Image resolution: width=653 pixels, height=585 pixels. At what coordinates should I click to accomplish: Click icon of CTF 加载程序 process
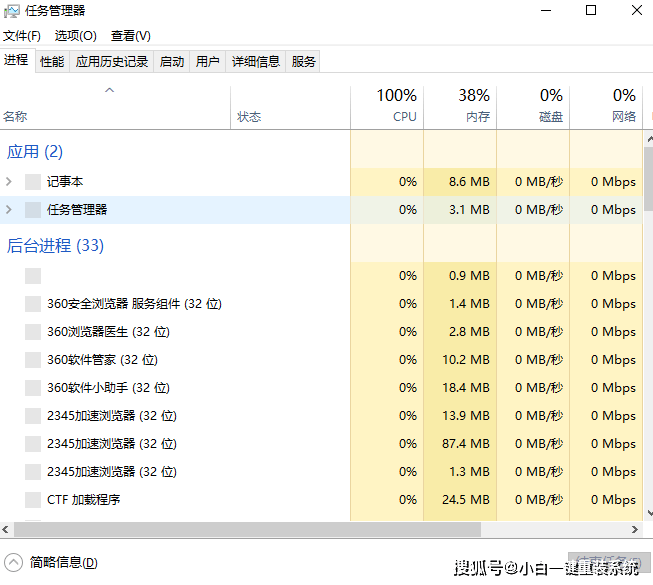[x=33, y=500]
